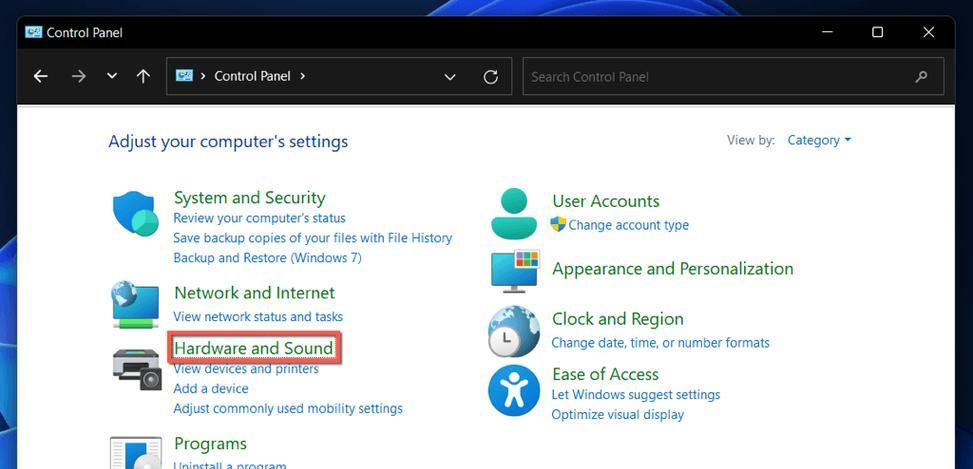
Task: Open Network and Internet category
Action: pos(254,293)
